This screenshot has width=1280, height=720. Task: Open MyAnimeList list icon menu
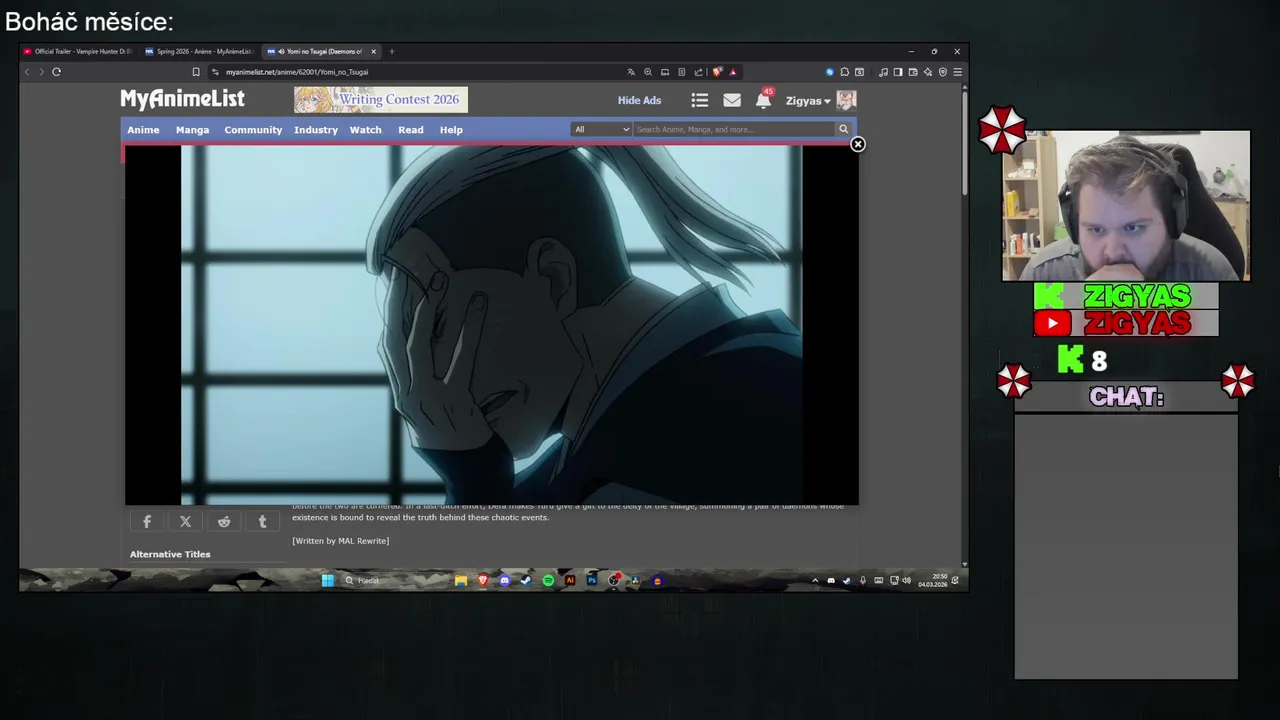(700, 100)
